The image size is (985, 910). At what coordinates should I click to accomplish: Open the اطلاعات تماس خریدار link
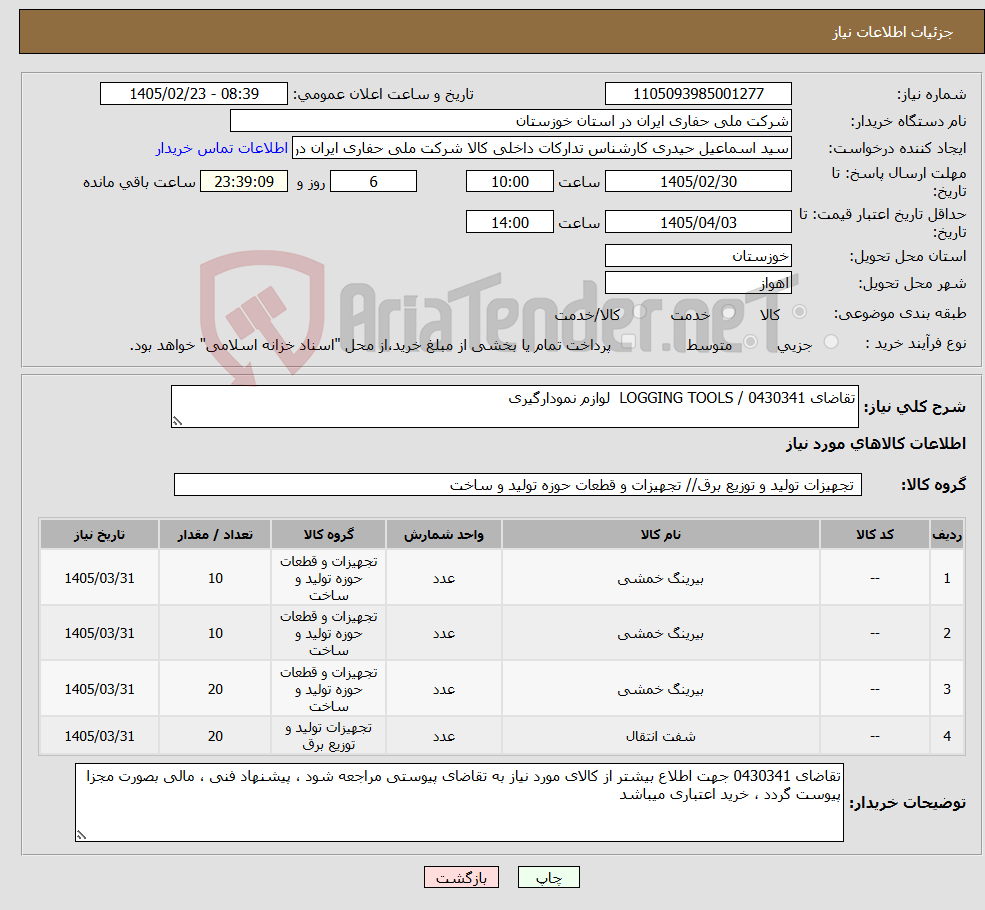tap(222, 148)
